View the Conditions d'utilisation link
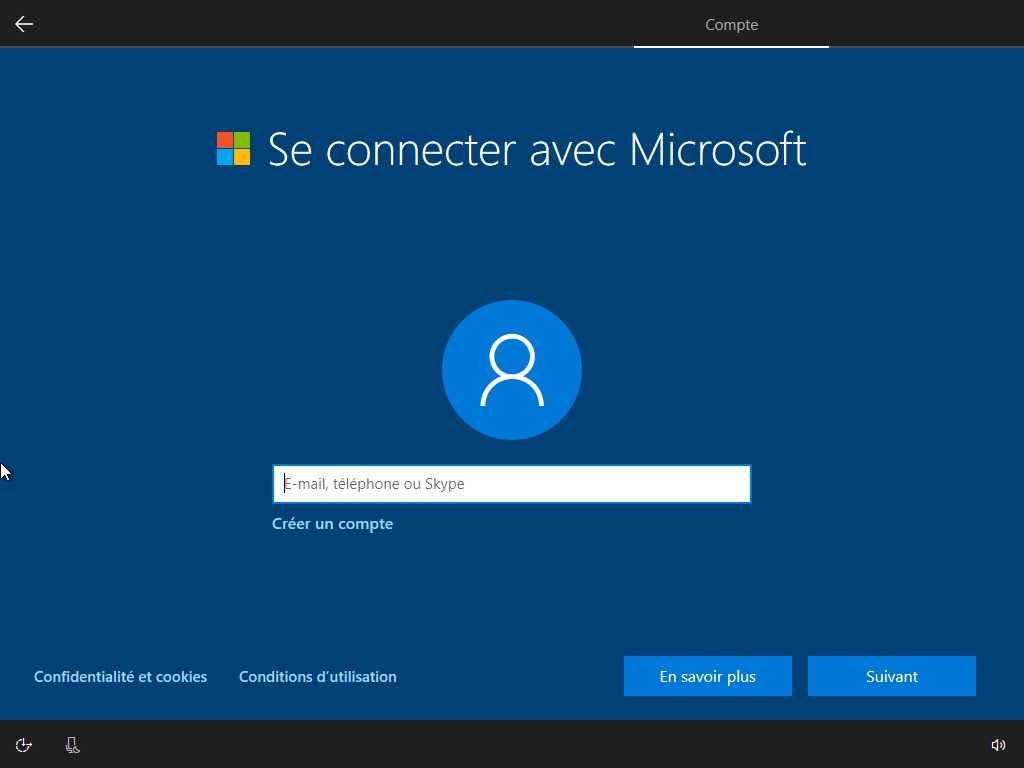This screenshot has width=1024, height=768. [x=317, y=677]
